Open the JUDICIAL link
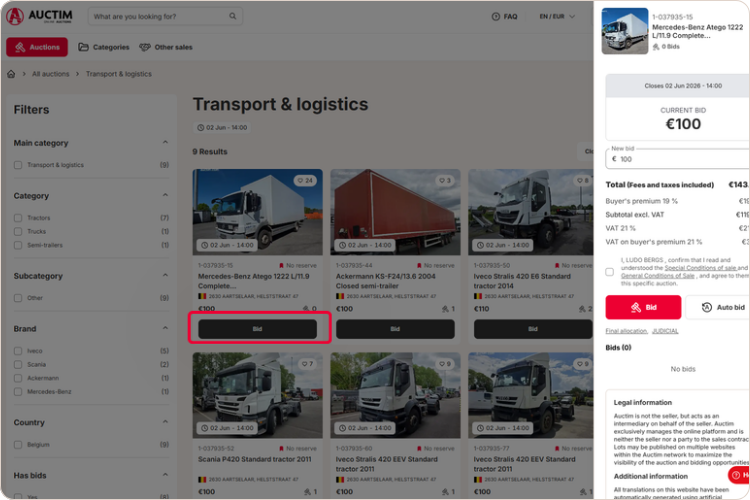 pos(665,331)
